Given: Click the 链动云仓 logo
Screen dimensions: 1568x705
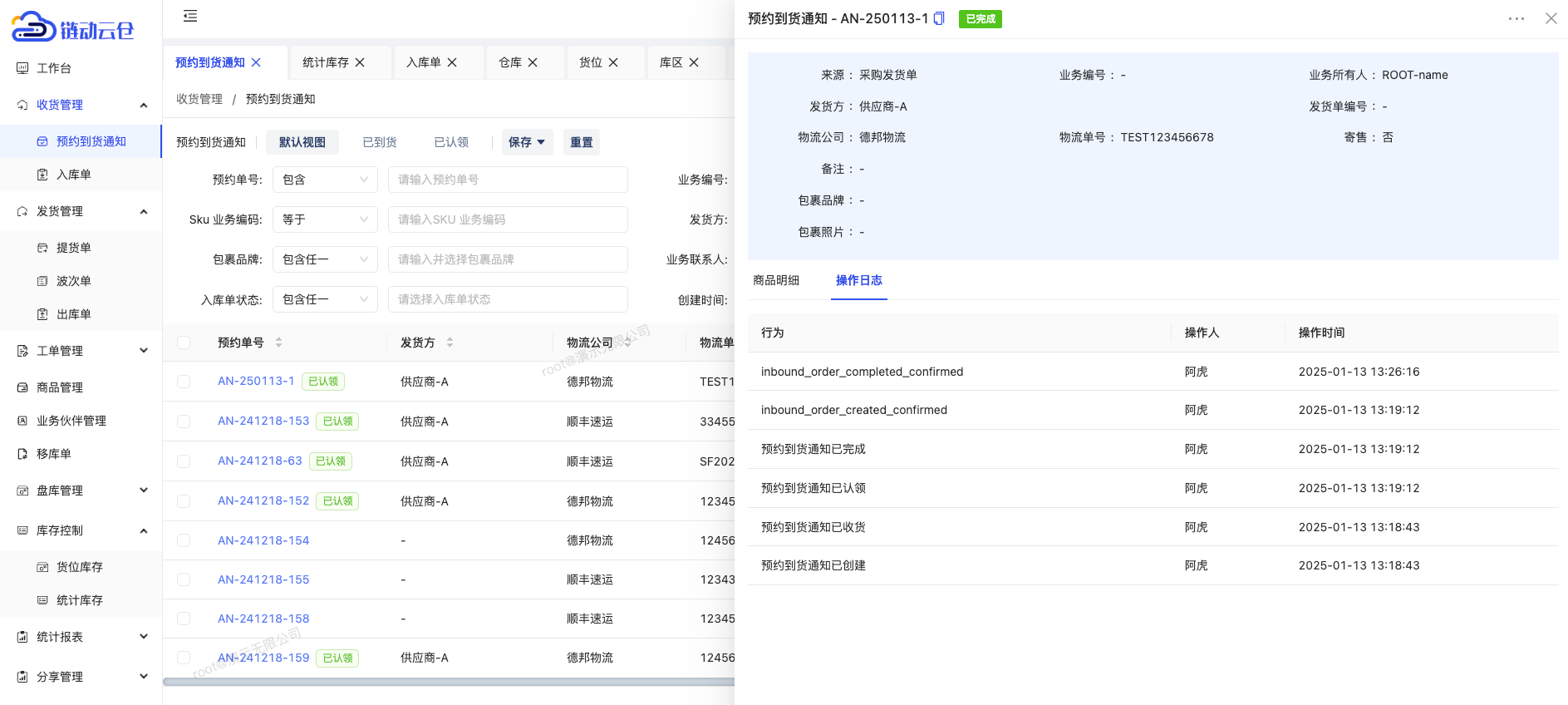Looking at the screenshot, I should (73, 28).
